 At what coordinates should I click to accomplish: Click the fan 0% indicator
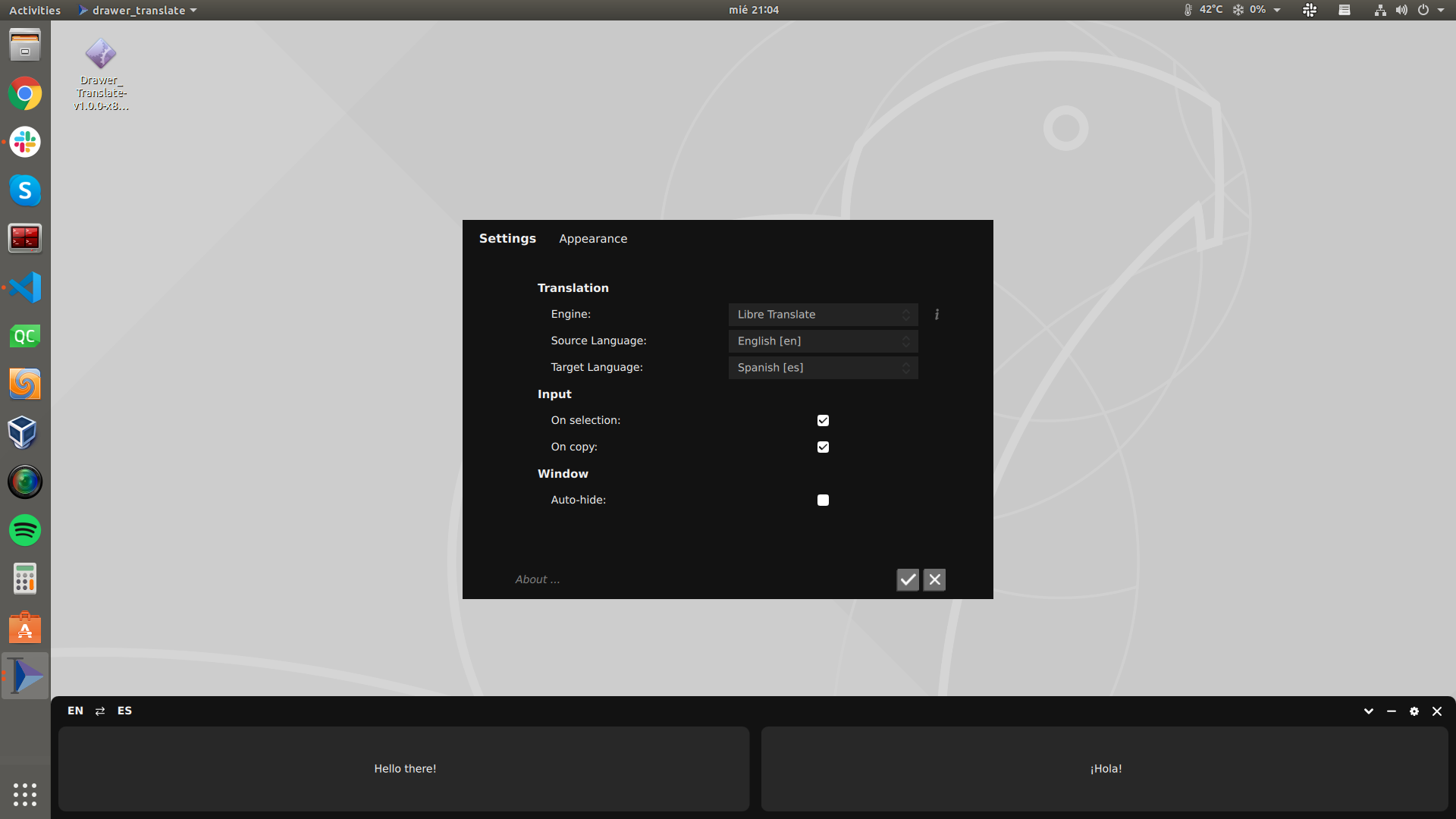[x=1249, y=10]
